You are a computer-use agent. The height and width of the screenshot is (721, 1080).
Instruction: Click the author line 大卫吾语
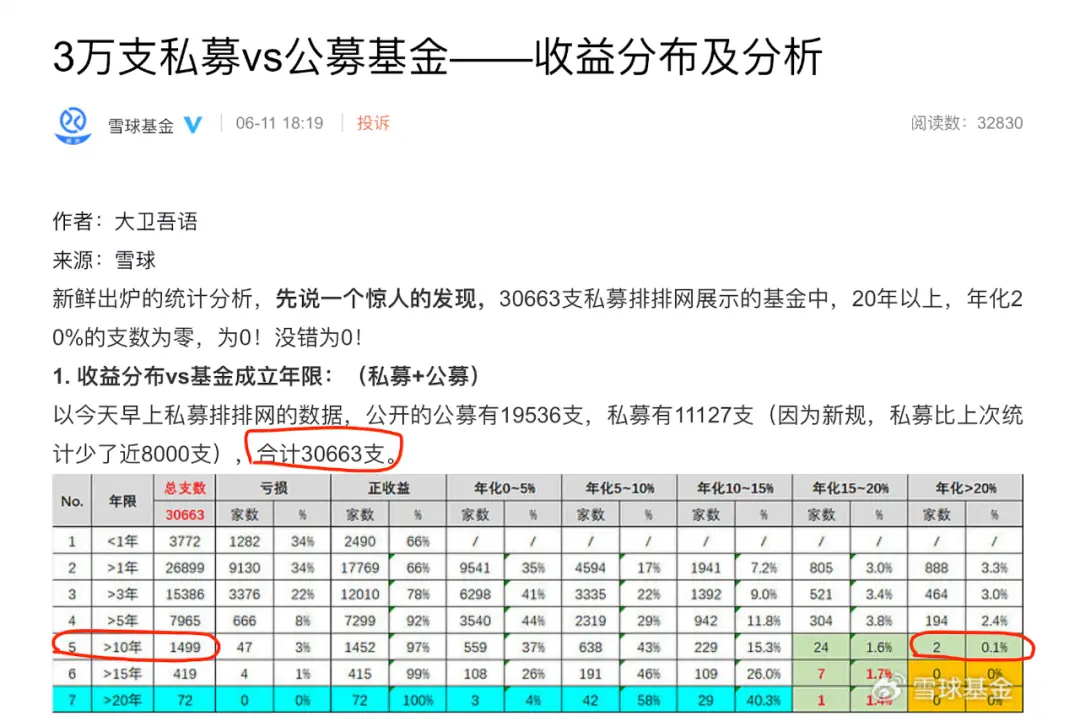tap(125, 221)
